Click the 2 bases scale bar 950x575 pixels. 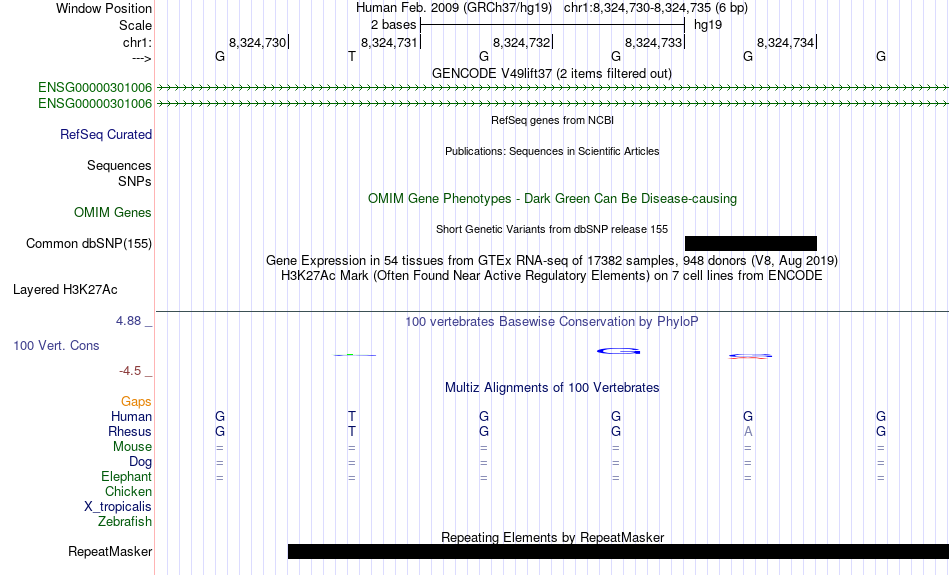click(552, 25)
